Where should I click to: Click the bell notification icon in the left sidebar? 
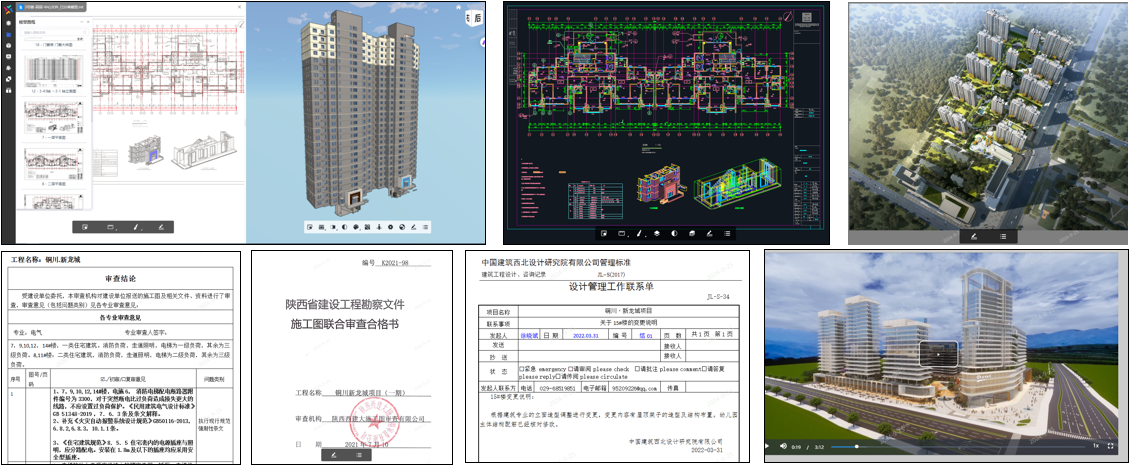point(9,68)
